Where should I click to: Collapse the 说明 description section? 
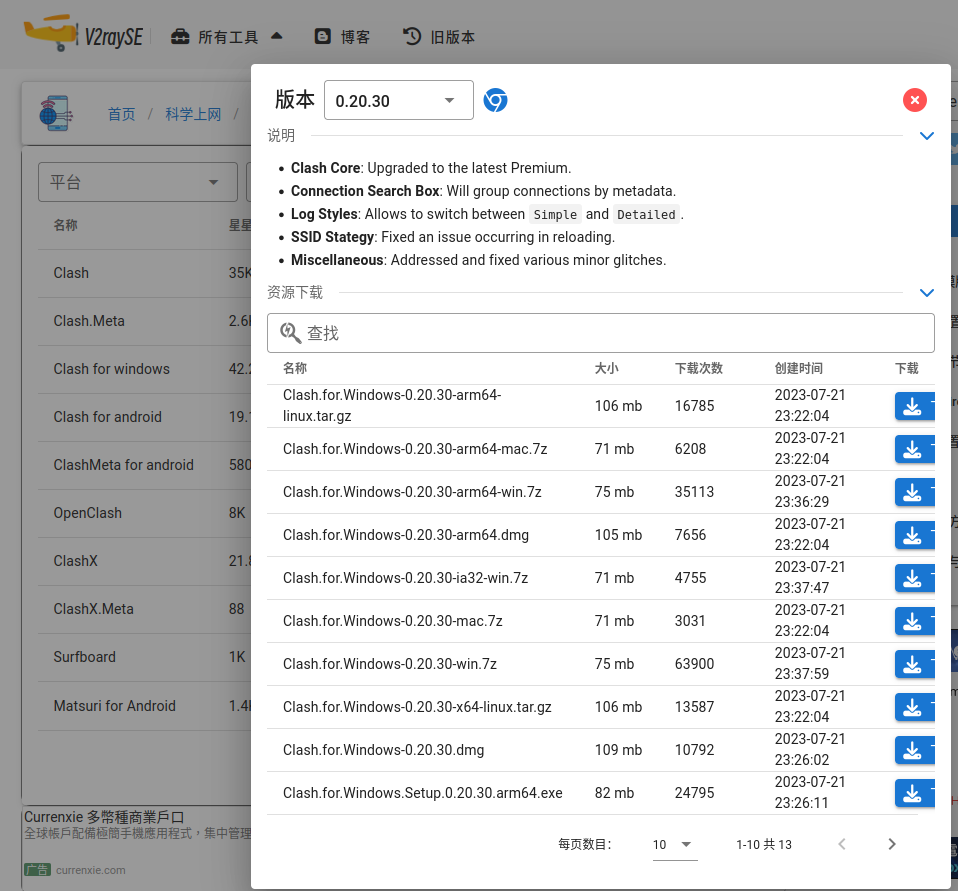click(926, 136)
